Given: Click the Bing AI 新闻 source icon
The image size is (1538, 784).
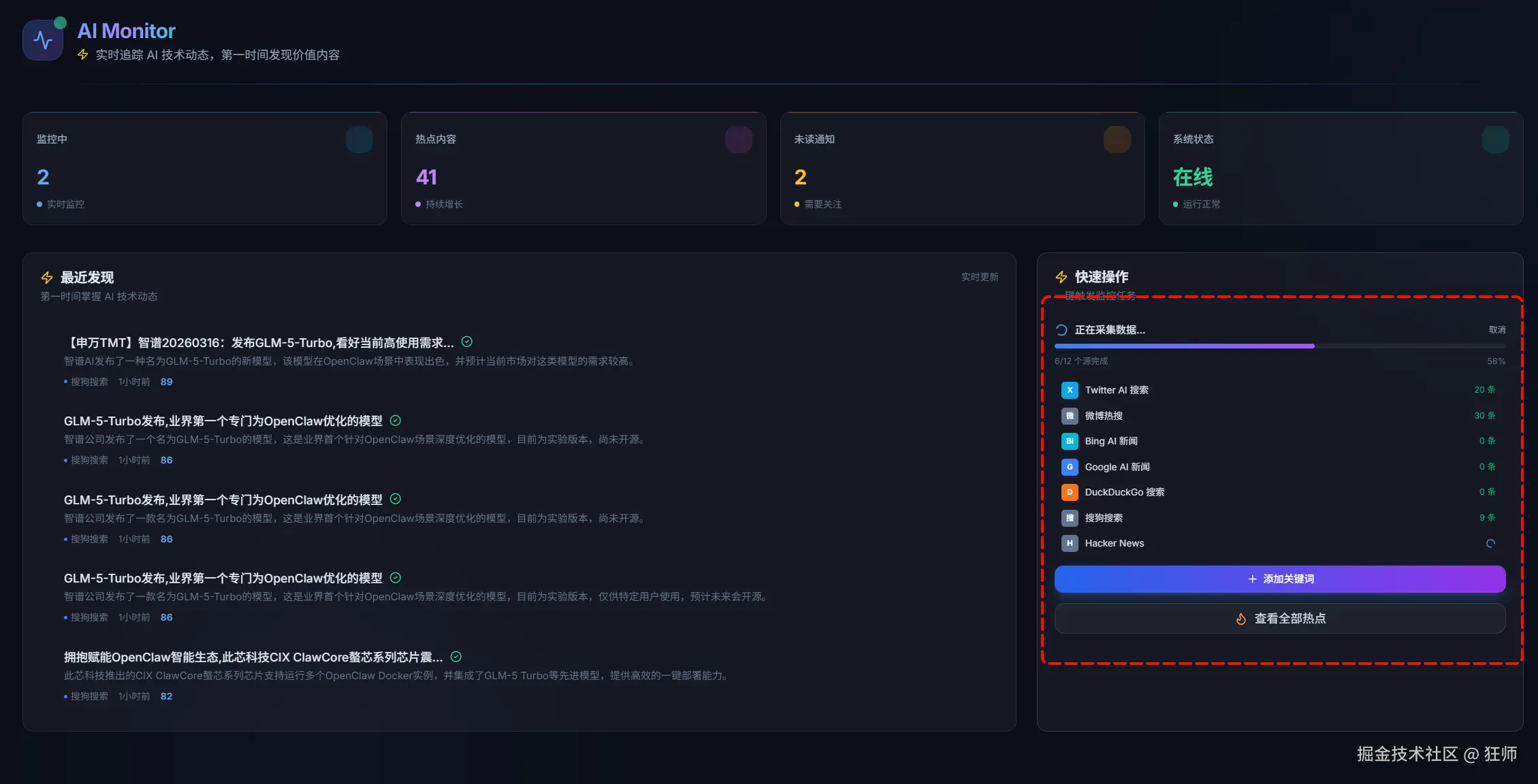Looking at the screenshot, I should pos(1069,441).
